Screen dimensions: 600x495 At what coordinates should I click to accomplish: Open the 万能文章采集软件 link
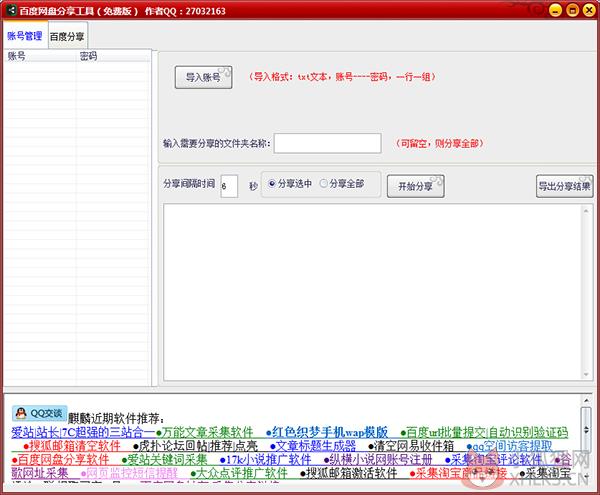click(x=207, y=432)
